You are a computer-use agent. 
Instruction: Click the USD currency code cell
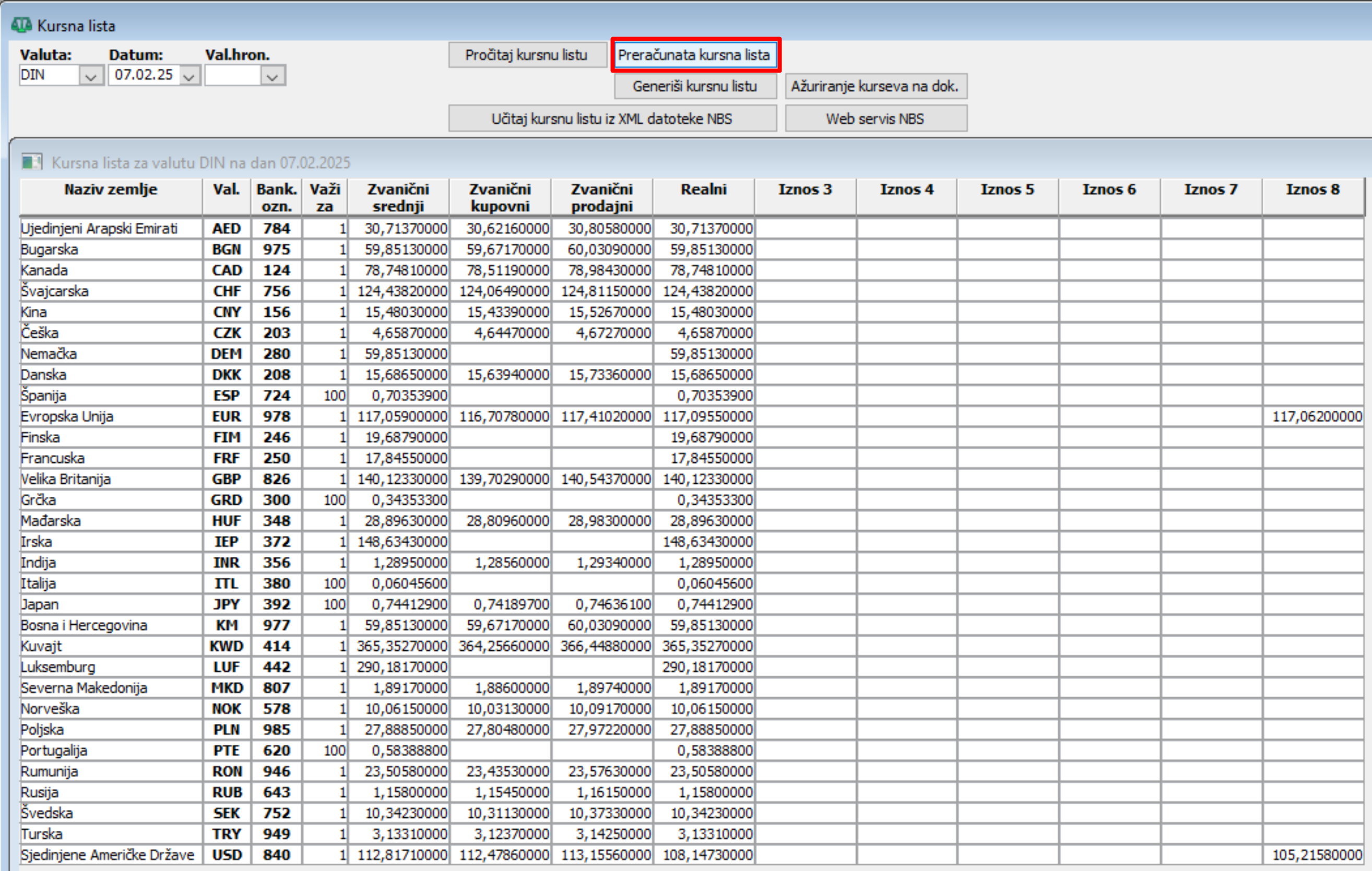point(227,855)
